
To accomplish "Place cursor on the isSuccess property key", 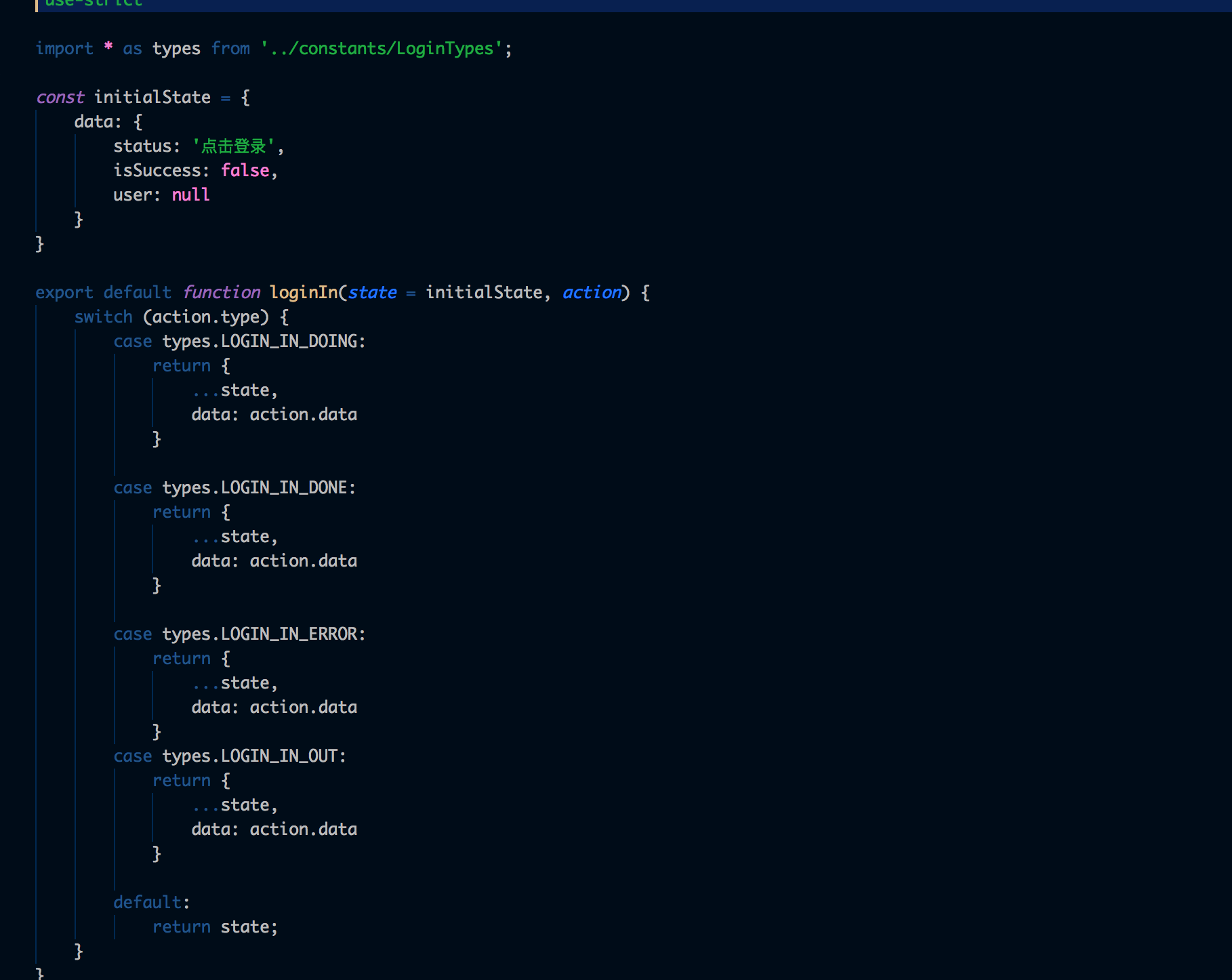I will tap(157, 171).
